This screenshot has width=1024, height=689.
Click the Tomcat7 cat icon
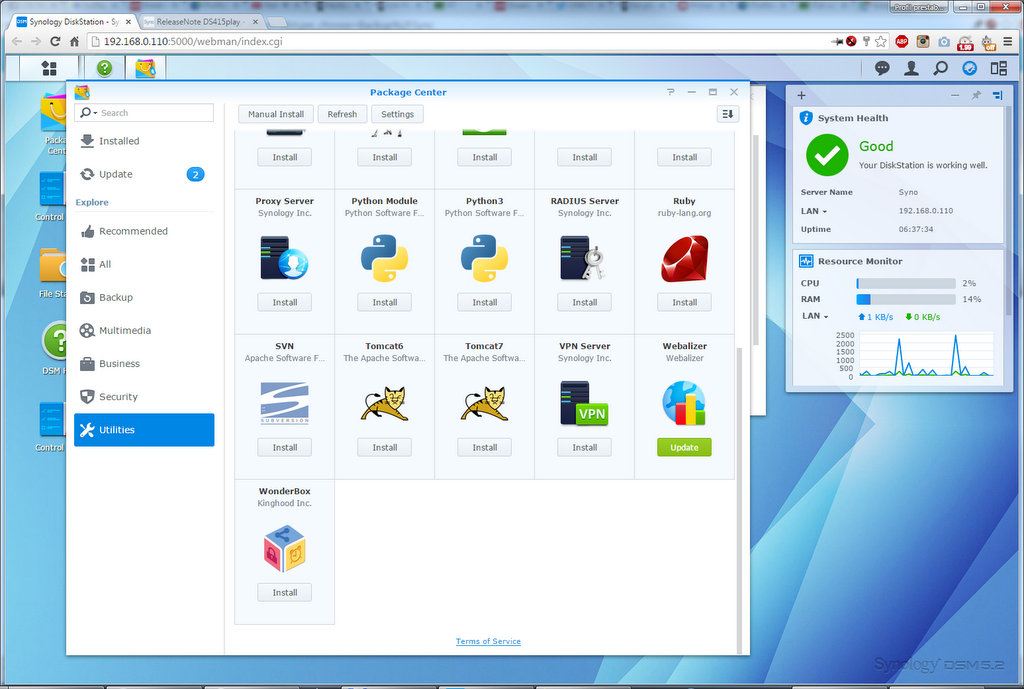coord(485,404)
